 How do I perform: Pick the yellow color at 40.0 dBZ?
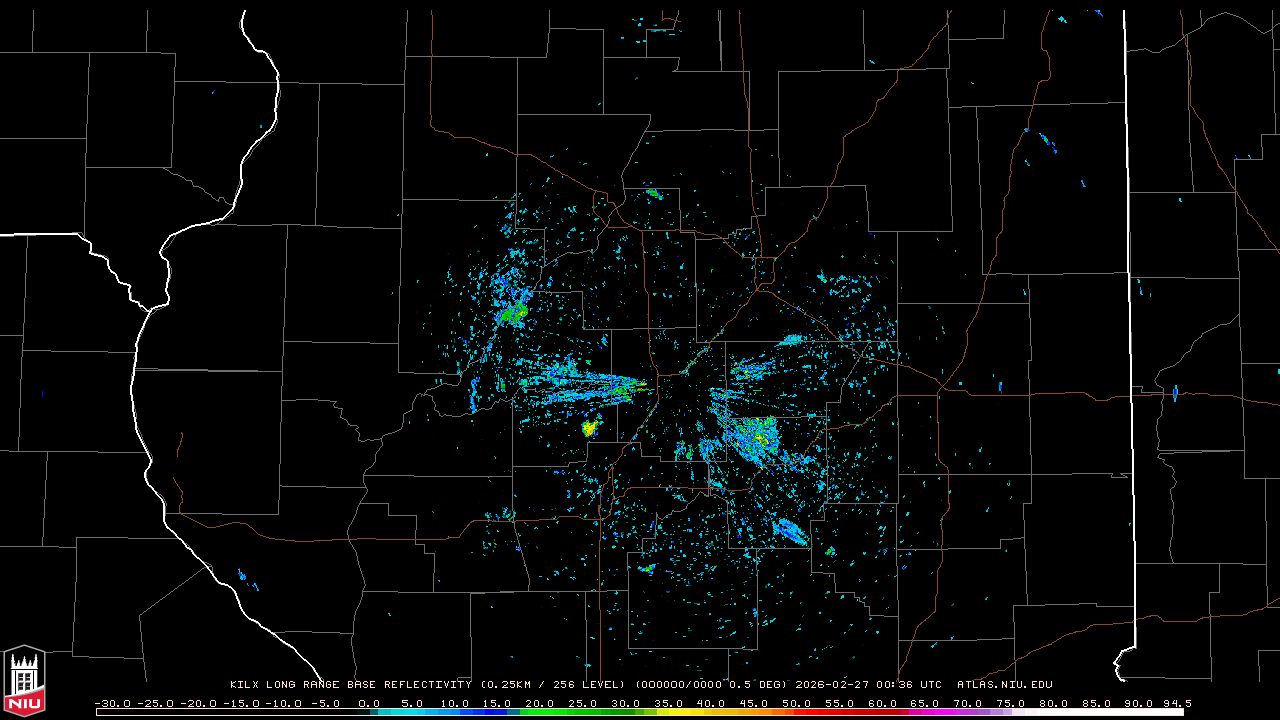(x=711, y=712)
